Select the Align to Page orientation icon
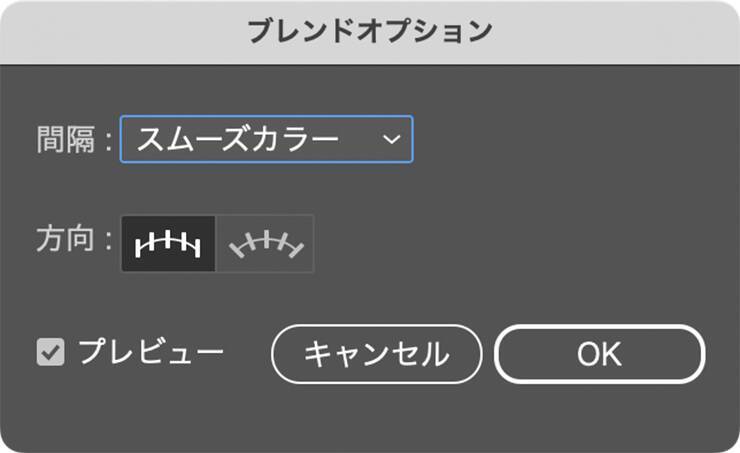The width and height of the screenshot is (740, 453). click(168, 244)
